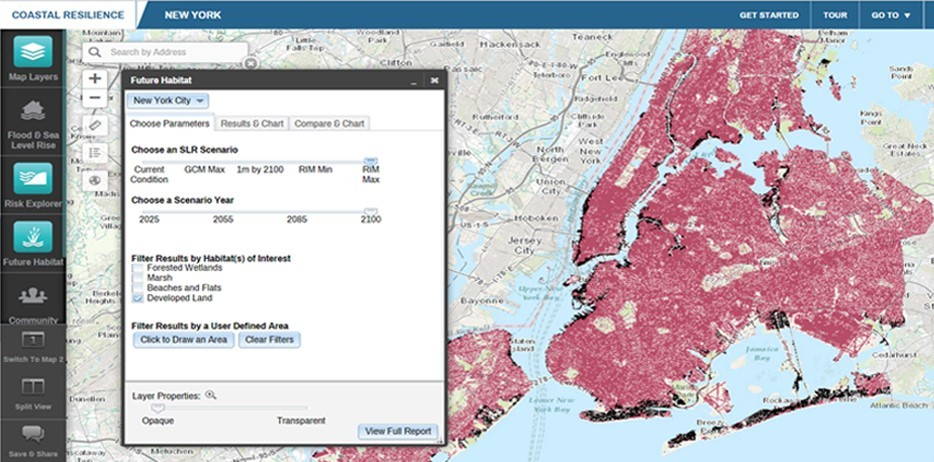
Task: Start the TOUR from the header
Action: coord(835,15)
